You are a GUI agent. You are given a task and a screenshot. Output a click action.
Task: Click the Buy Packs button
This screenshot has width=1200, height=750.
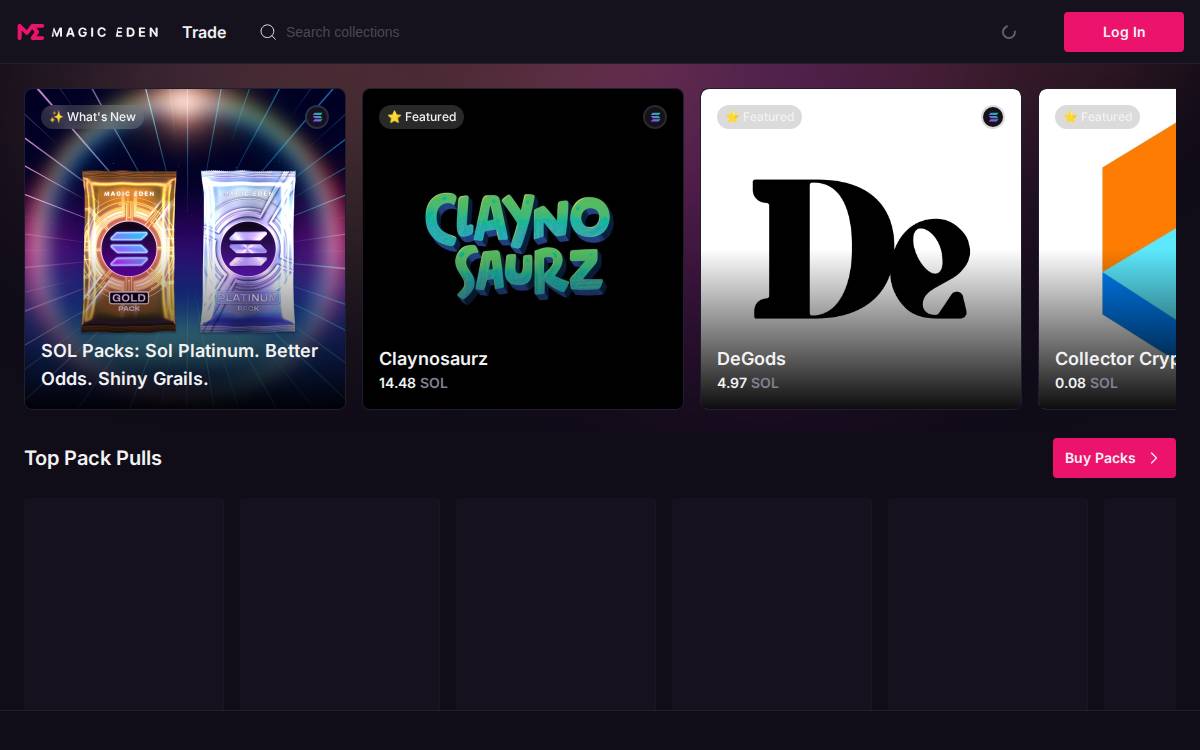pyautogui.click(x=1114, y=458)
